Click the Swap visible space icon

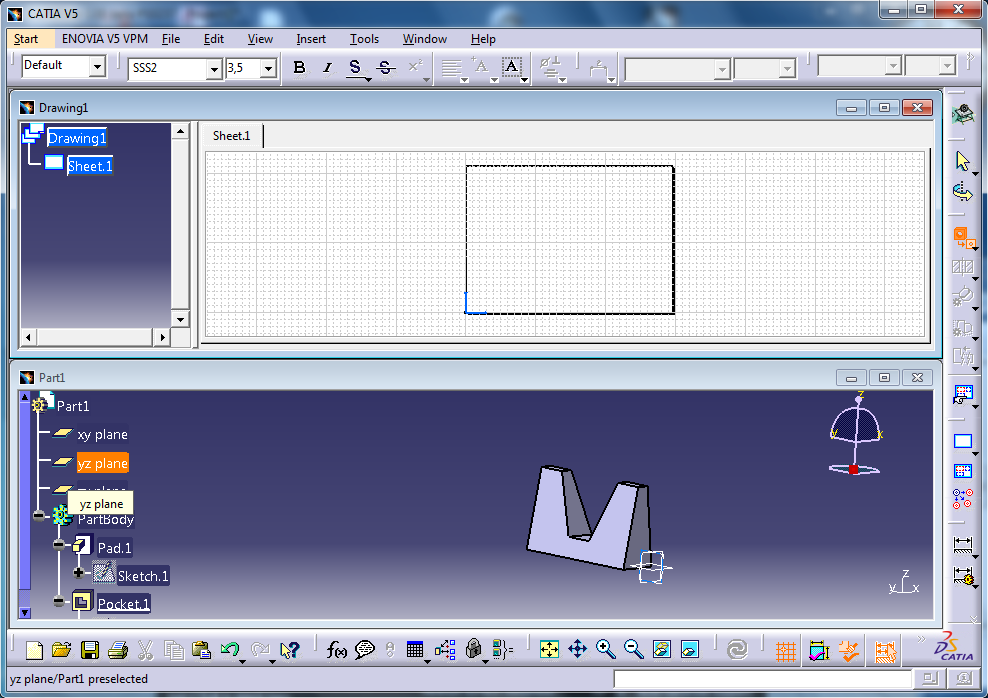(689, 649)
